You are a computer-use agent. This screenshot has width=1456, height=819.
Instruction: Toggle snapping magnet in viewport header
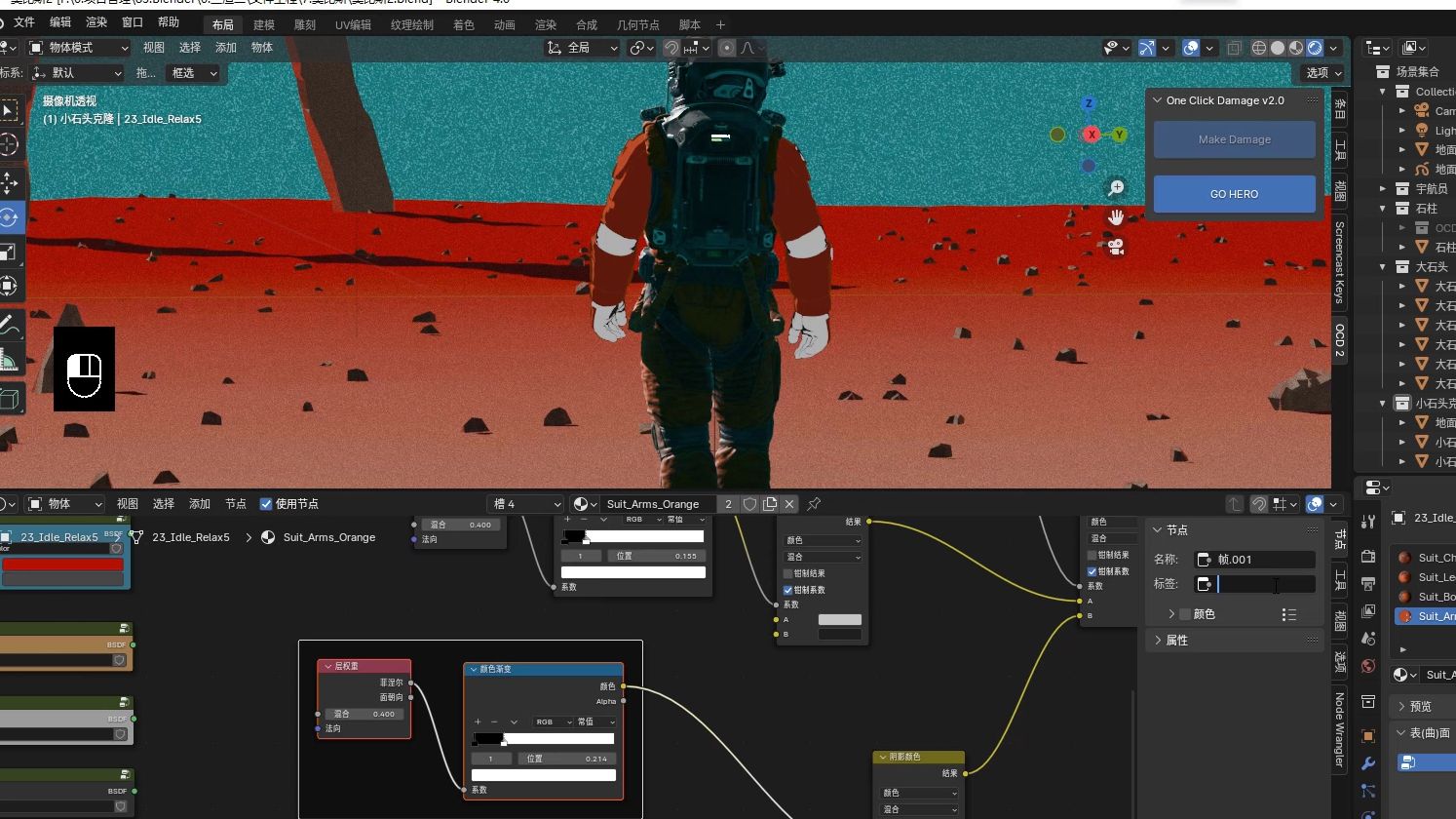tap(671, 48)
